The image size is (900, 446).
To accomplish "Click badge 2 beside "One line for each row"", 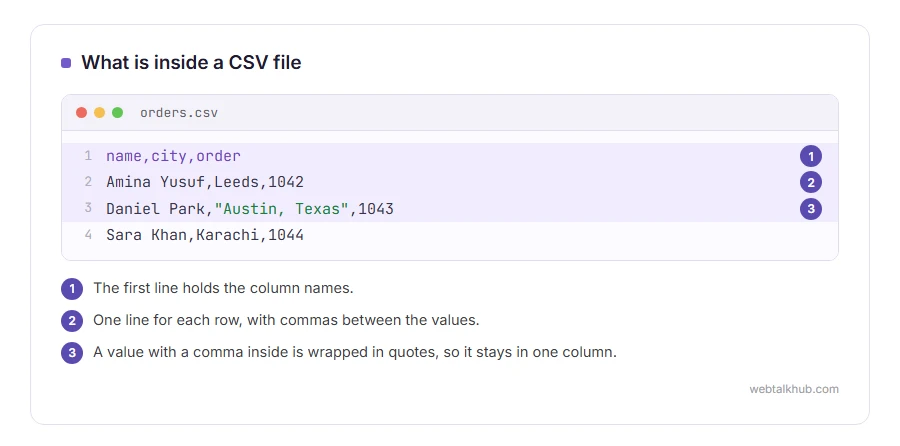I will [72, 321].
